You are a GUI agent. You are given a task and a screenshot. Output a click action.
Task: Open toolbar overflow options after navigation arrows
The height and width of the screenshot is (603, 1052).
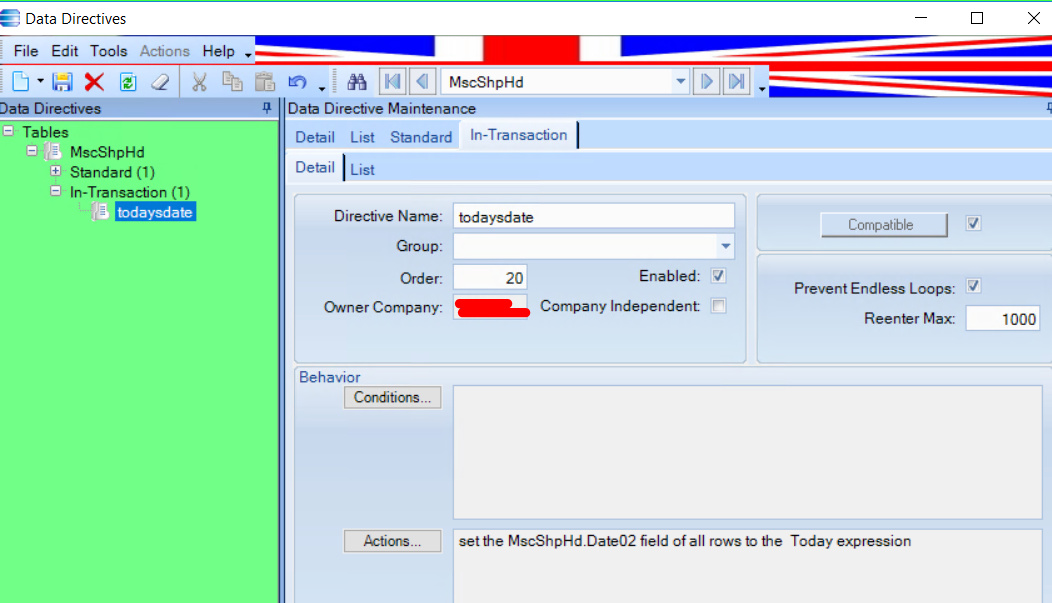pos(761,89)
